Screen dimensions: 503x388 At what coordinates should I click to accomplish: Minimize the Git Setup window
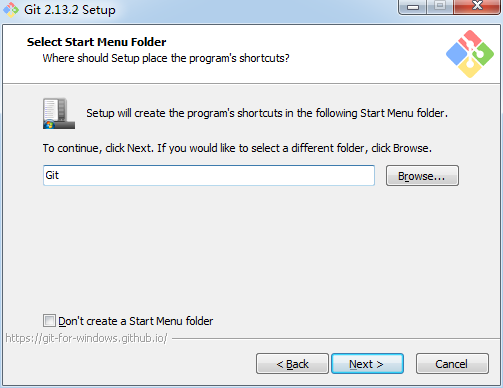click(413, 7)
